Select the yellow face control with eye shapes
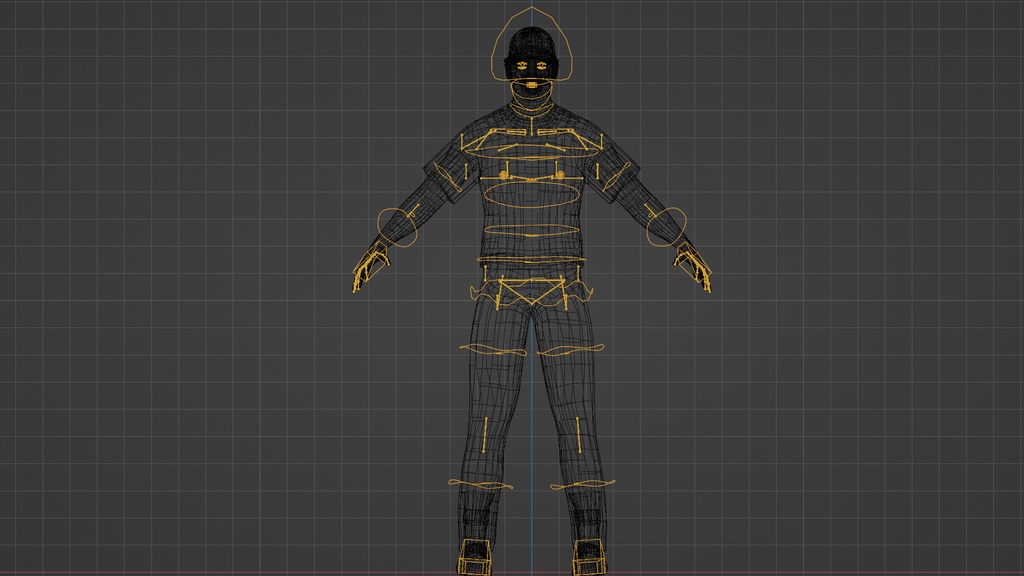 pos(530,67)
